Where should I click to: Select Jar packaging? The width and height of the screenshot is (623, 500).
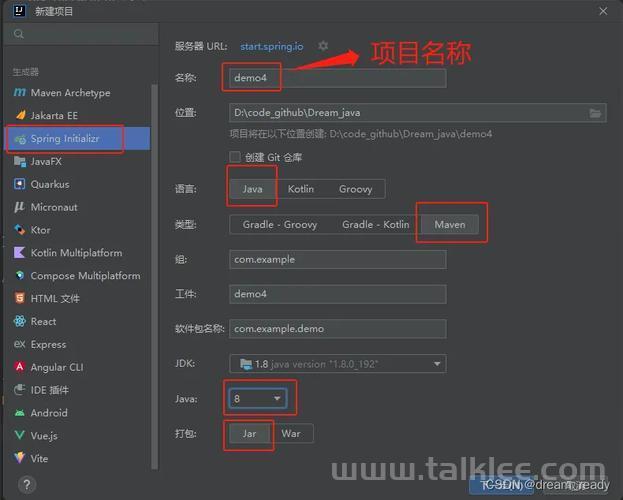coord(250,434)
